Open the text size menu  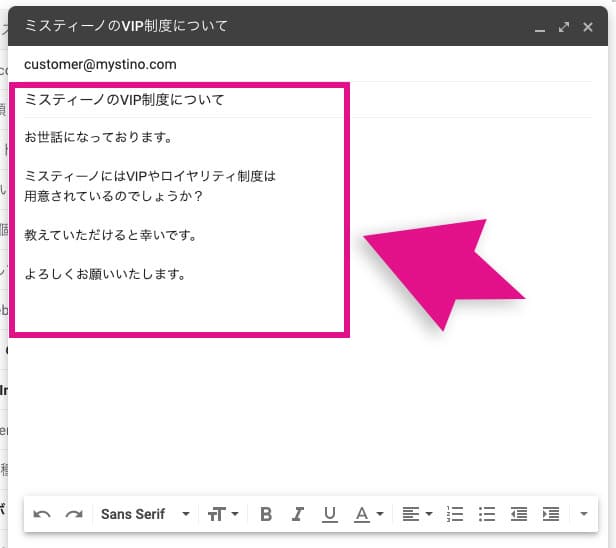click(x=223, y=514)
